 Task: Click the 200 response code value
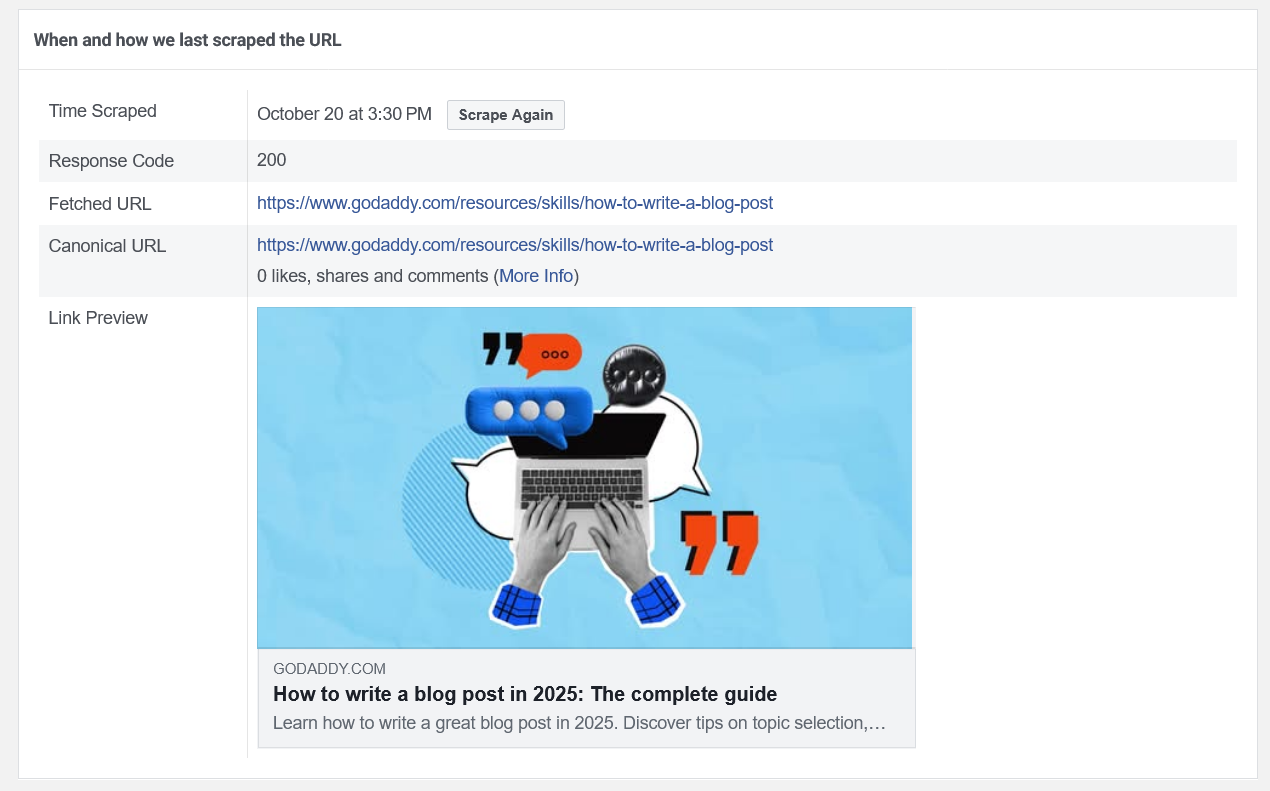point(271,160)
